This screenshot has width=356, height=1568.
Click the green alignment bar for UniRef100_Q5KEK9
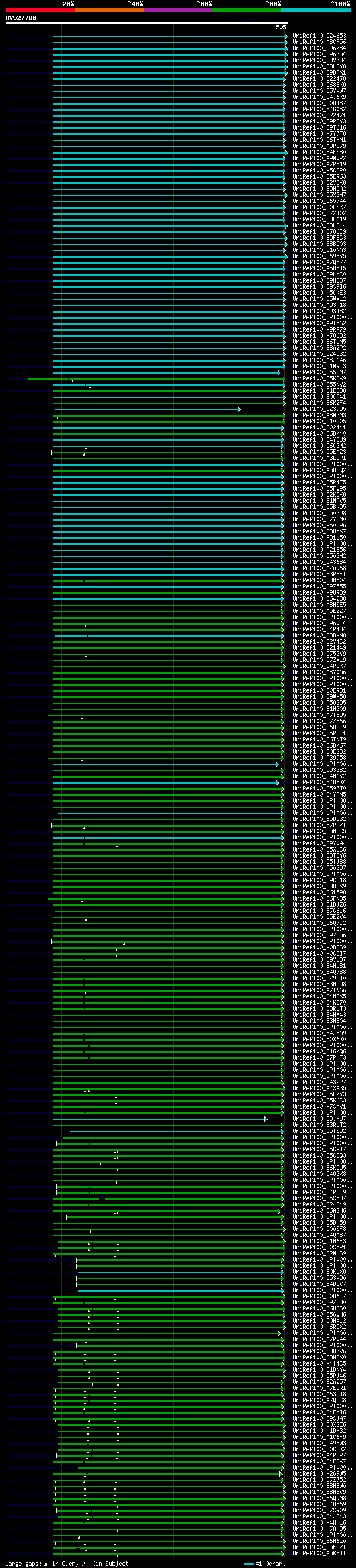tap(156, 379)
